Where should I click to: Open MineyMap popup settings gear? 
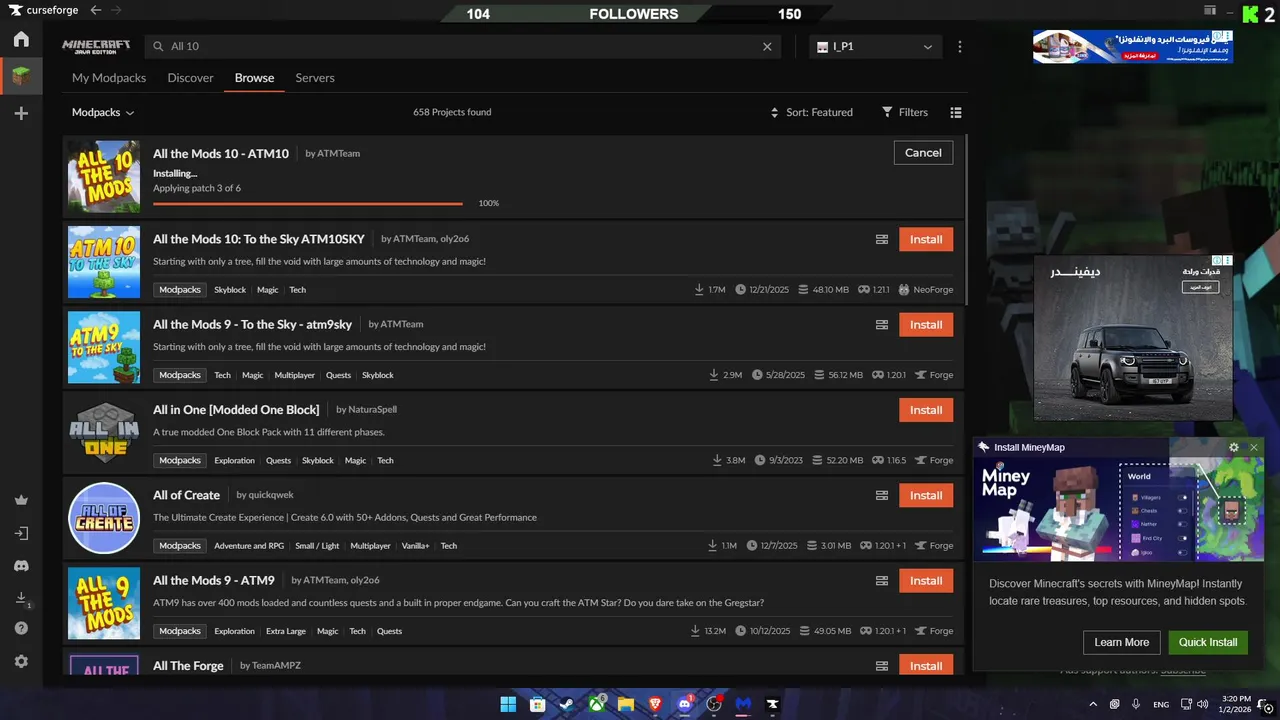pyautogui.click(x=1234, y=448)
